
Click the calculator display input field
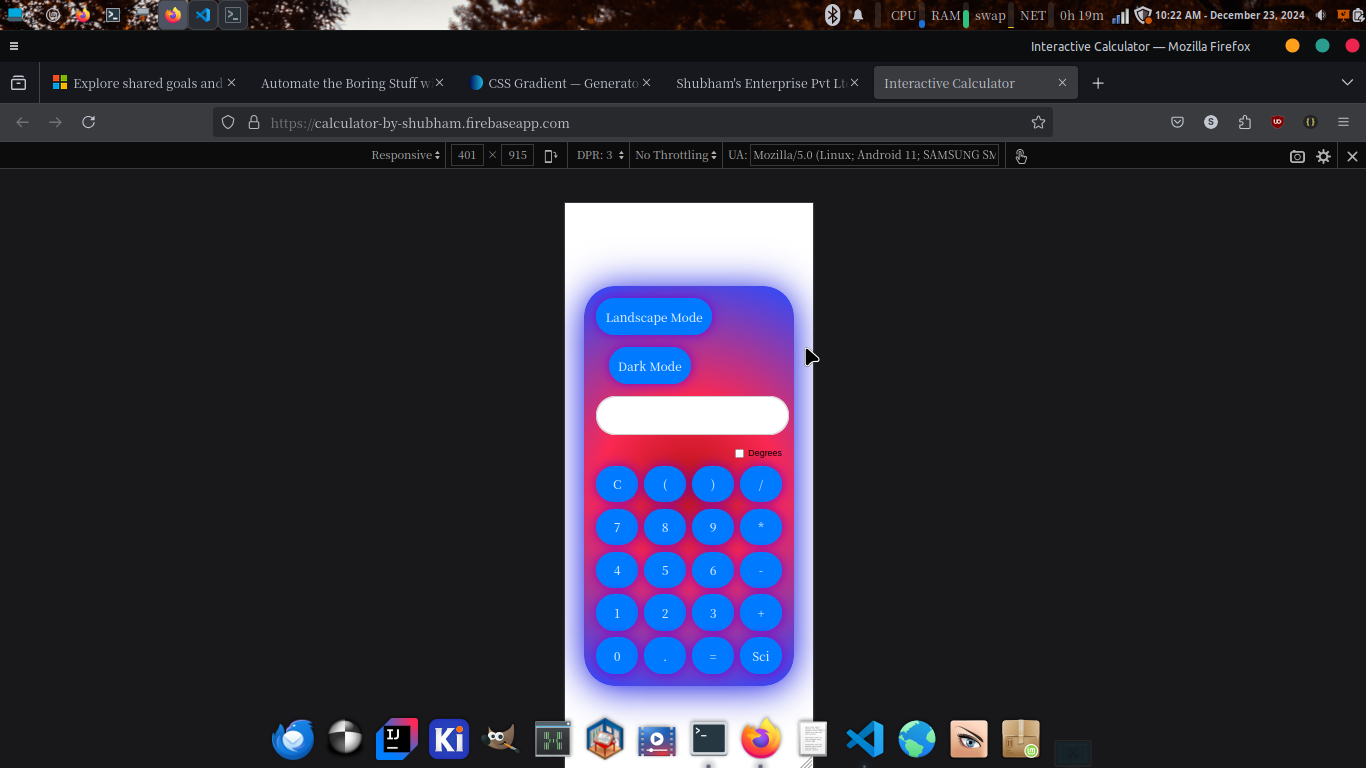pos(692,416)
